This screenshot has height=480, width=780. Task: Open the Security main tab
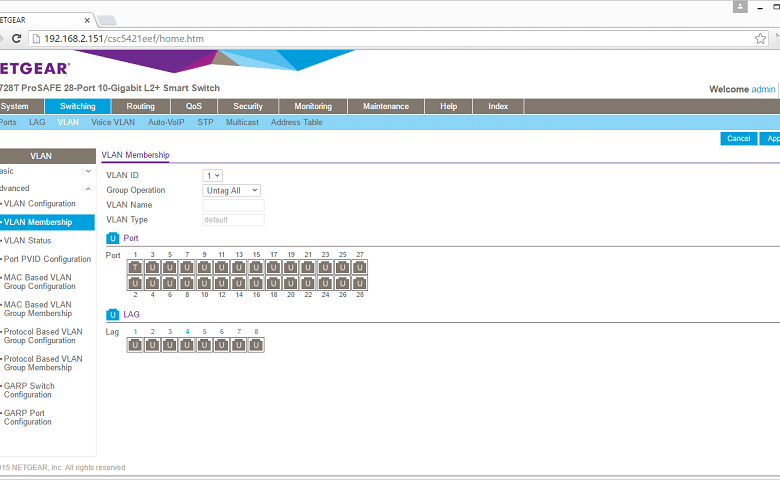[248, 106]
